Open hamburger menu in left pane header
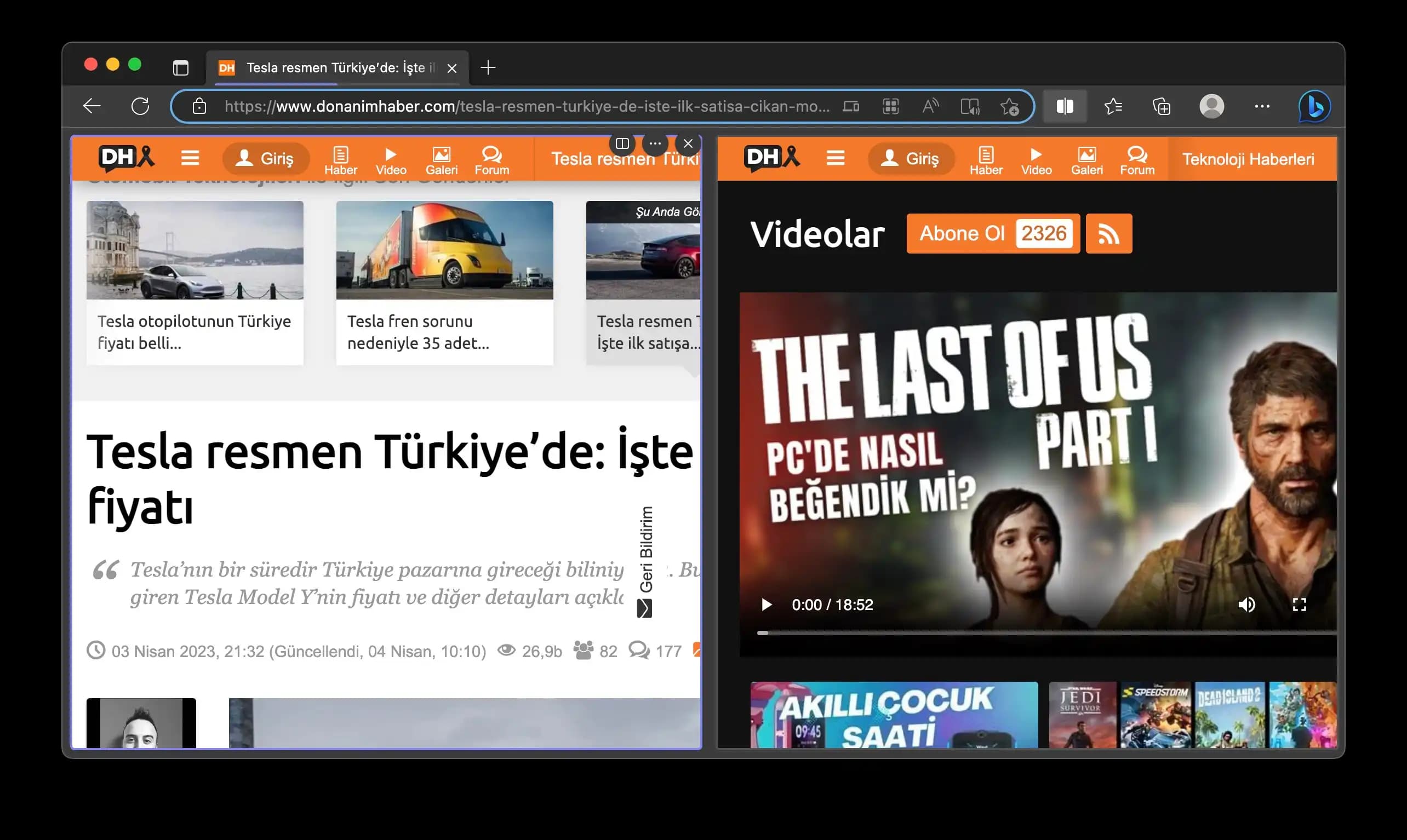This screenshot has width=1407, height=840. [x=190, y=158]
